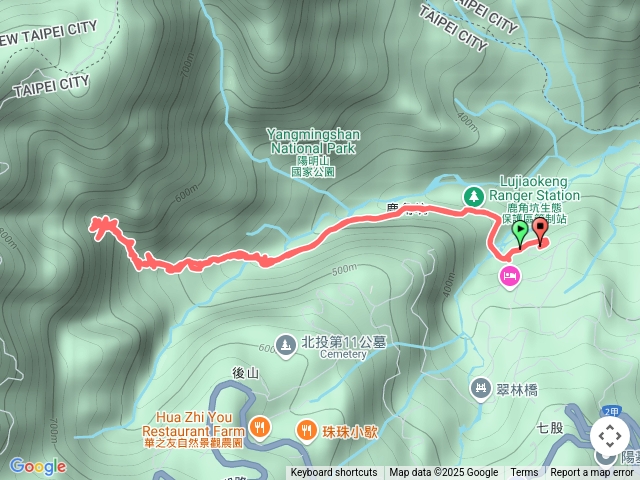The width and height of the screenshot is (640, 480).
Task: Open the Google logo link
Action: 38,467
